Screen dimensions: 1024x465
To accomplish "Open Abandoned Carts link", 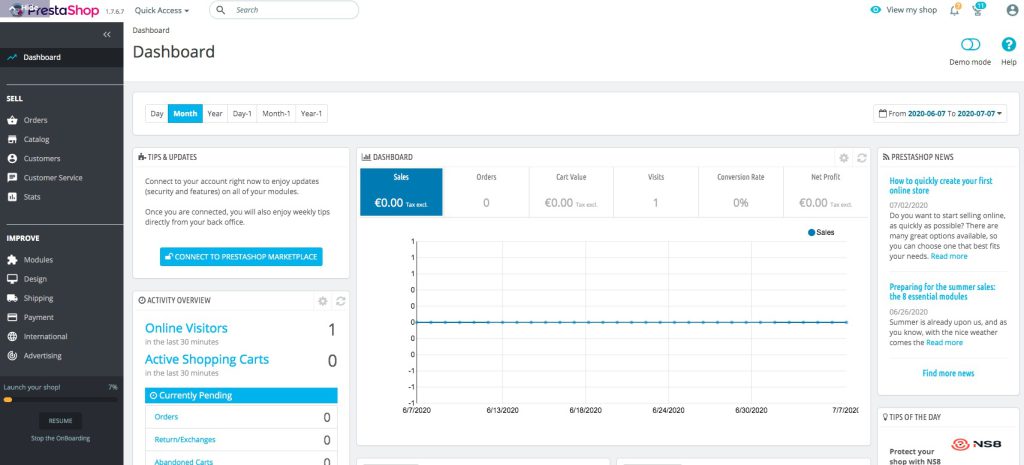I will (x=184, y=461).
